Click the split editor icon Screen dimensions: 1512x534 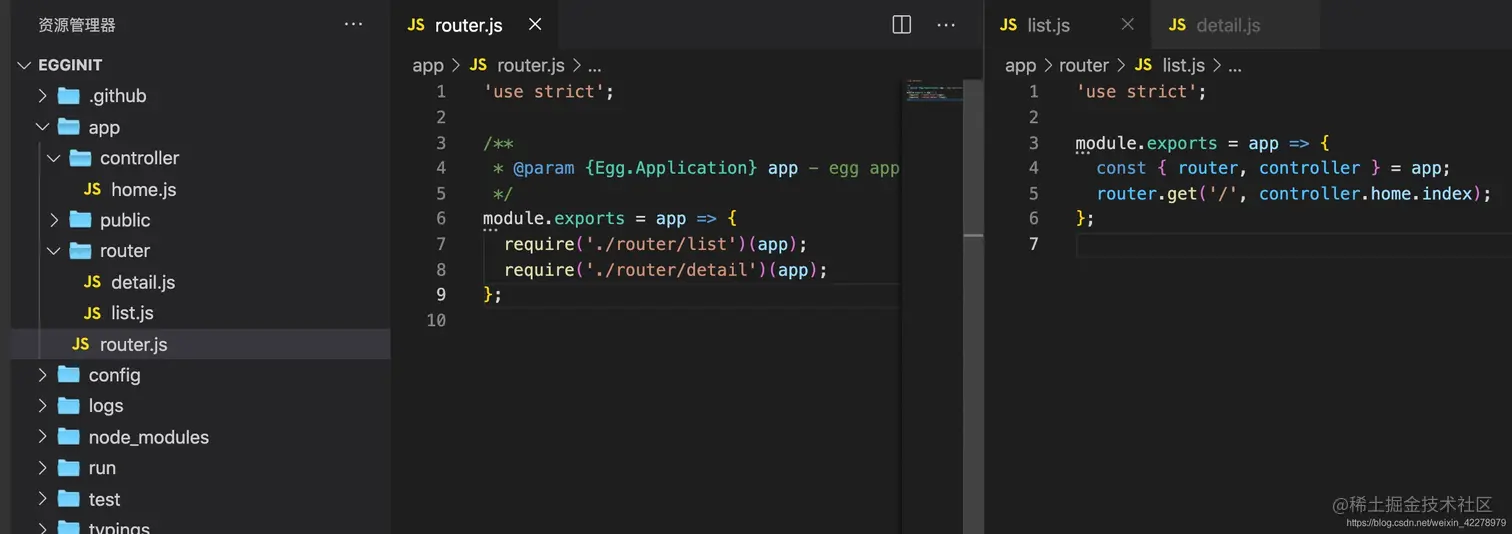click(901, 25)
